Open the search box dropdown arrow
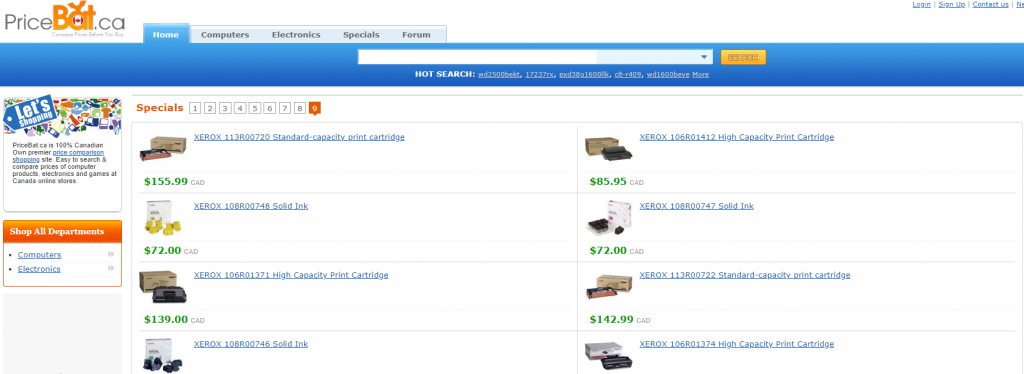The height and width of the screenshot is (374, 1024). 704,57
